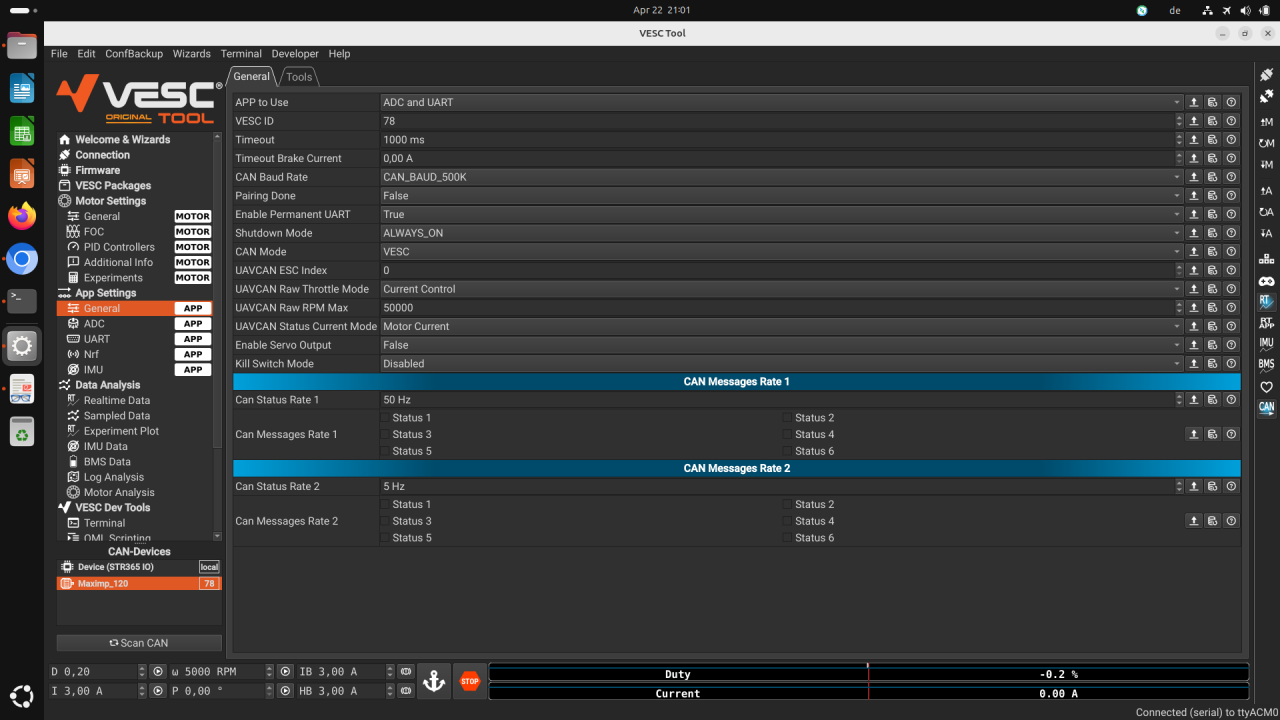
Task: Change Shutdown Mode using its dropdown
Action: click(1178, 233)
